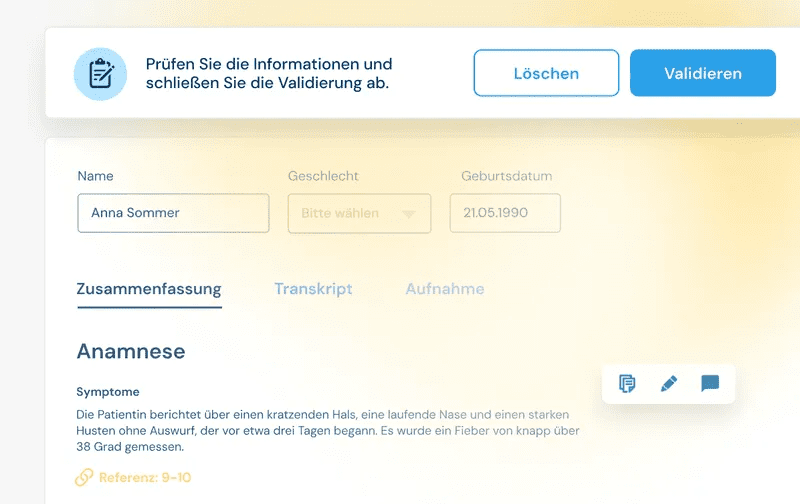The height and width of the screenshot is (504, 800).
Task: Open the Referenz: 9-10 link
Action: click(x=144, y=478)
